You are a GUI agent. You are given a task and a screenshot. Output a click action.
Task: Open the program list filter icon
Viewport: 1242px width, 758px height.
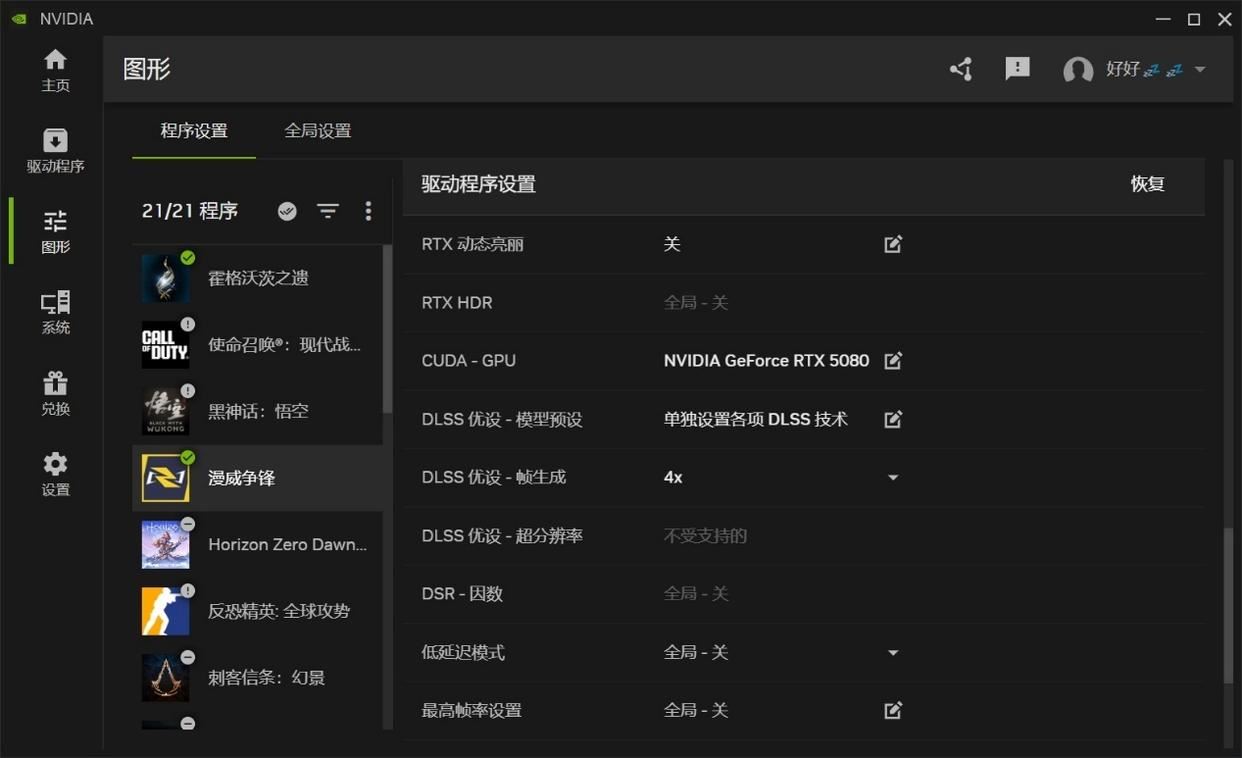(328, 211)
